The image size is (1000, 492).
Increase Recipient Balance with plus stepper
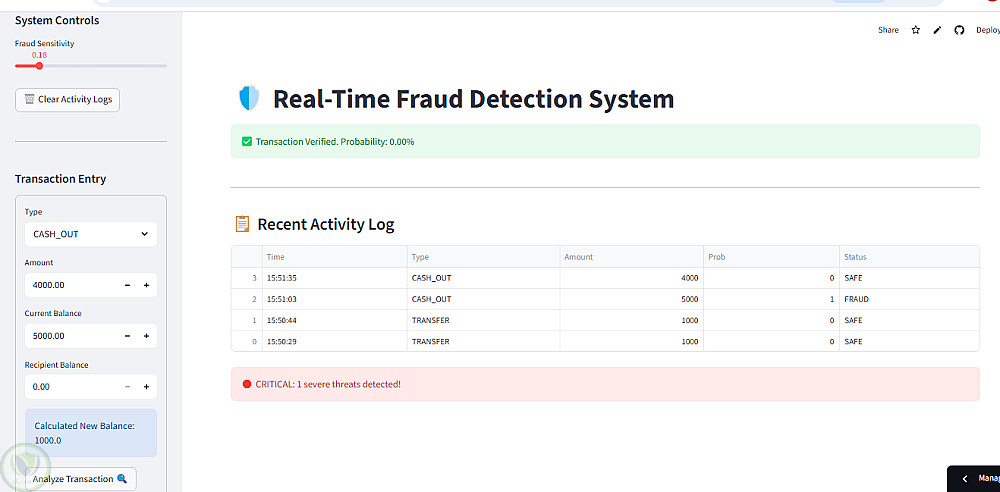pos(146,387)
